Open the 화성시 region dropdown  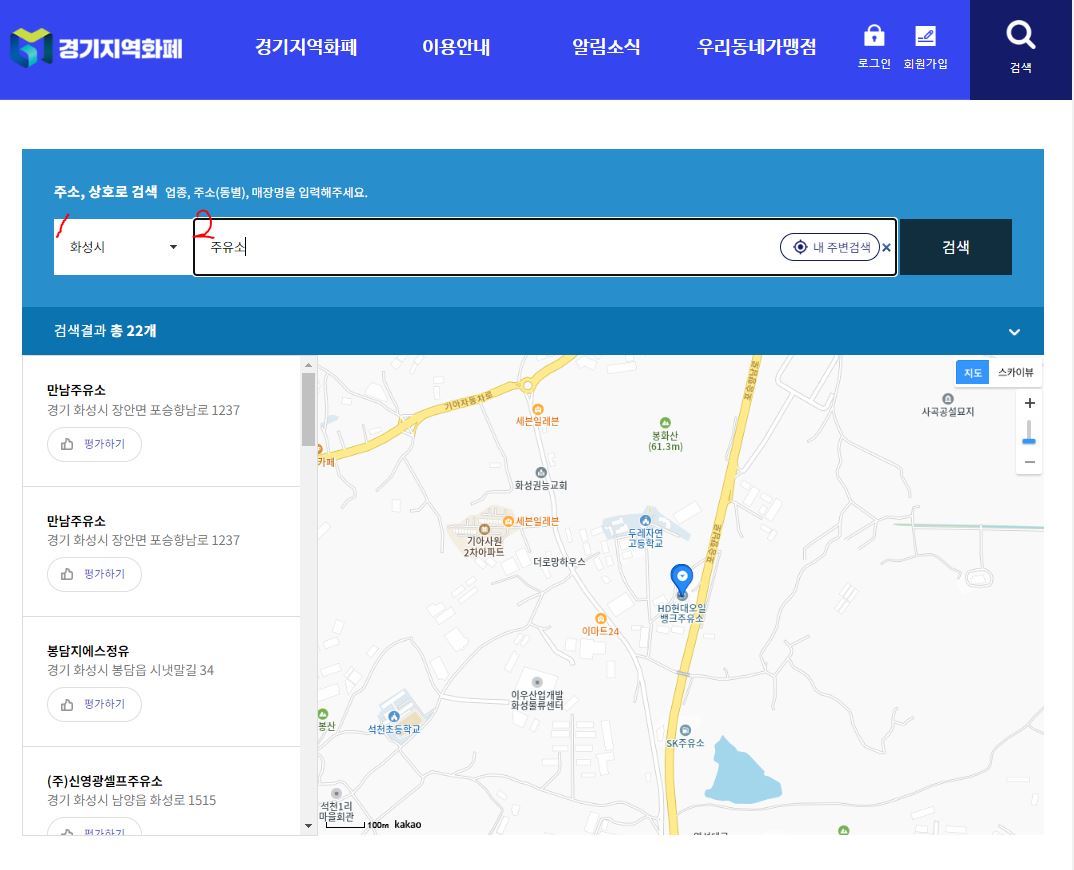[120, 246]
